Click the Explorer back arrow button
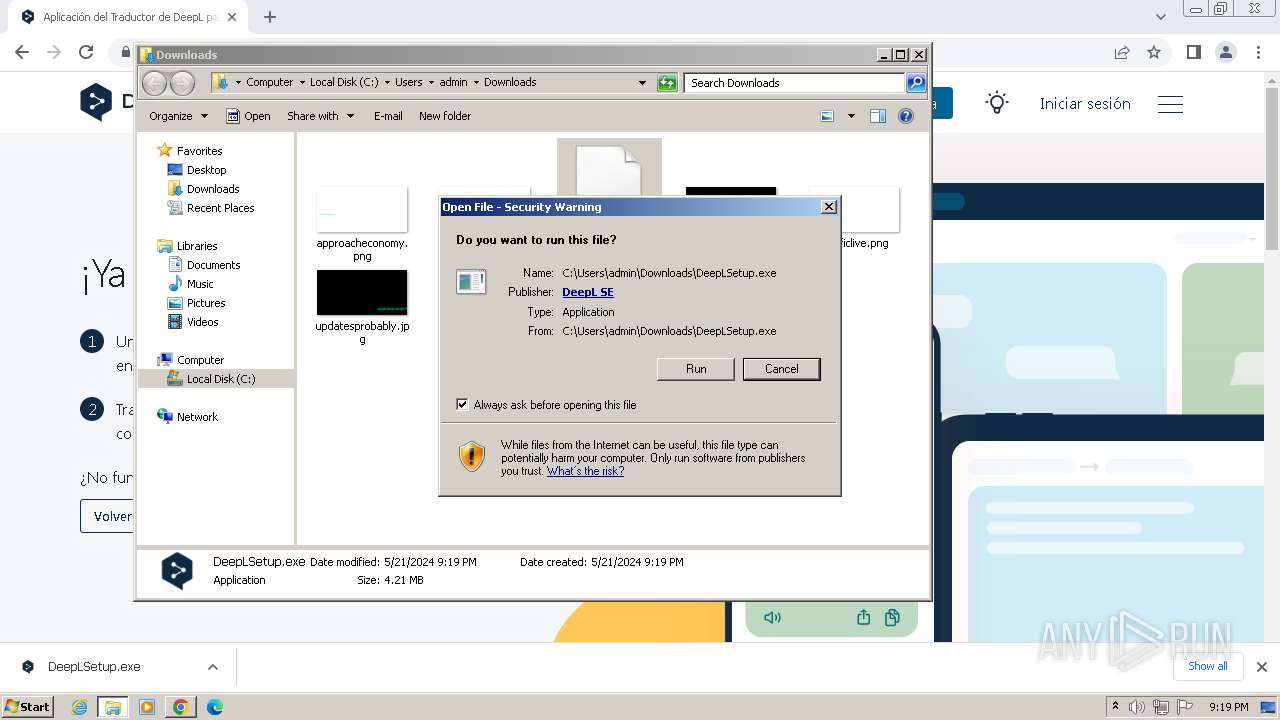Viewport: 1280px width, 720px height. point(155,83)
